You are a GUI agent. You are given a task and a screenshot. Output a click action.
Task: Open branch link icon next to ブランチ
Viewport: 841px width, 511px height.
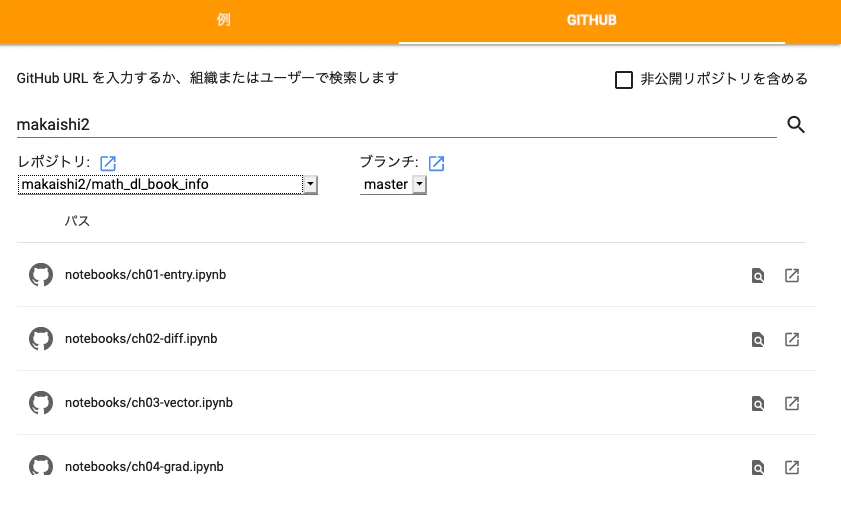[437, 163]
